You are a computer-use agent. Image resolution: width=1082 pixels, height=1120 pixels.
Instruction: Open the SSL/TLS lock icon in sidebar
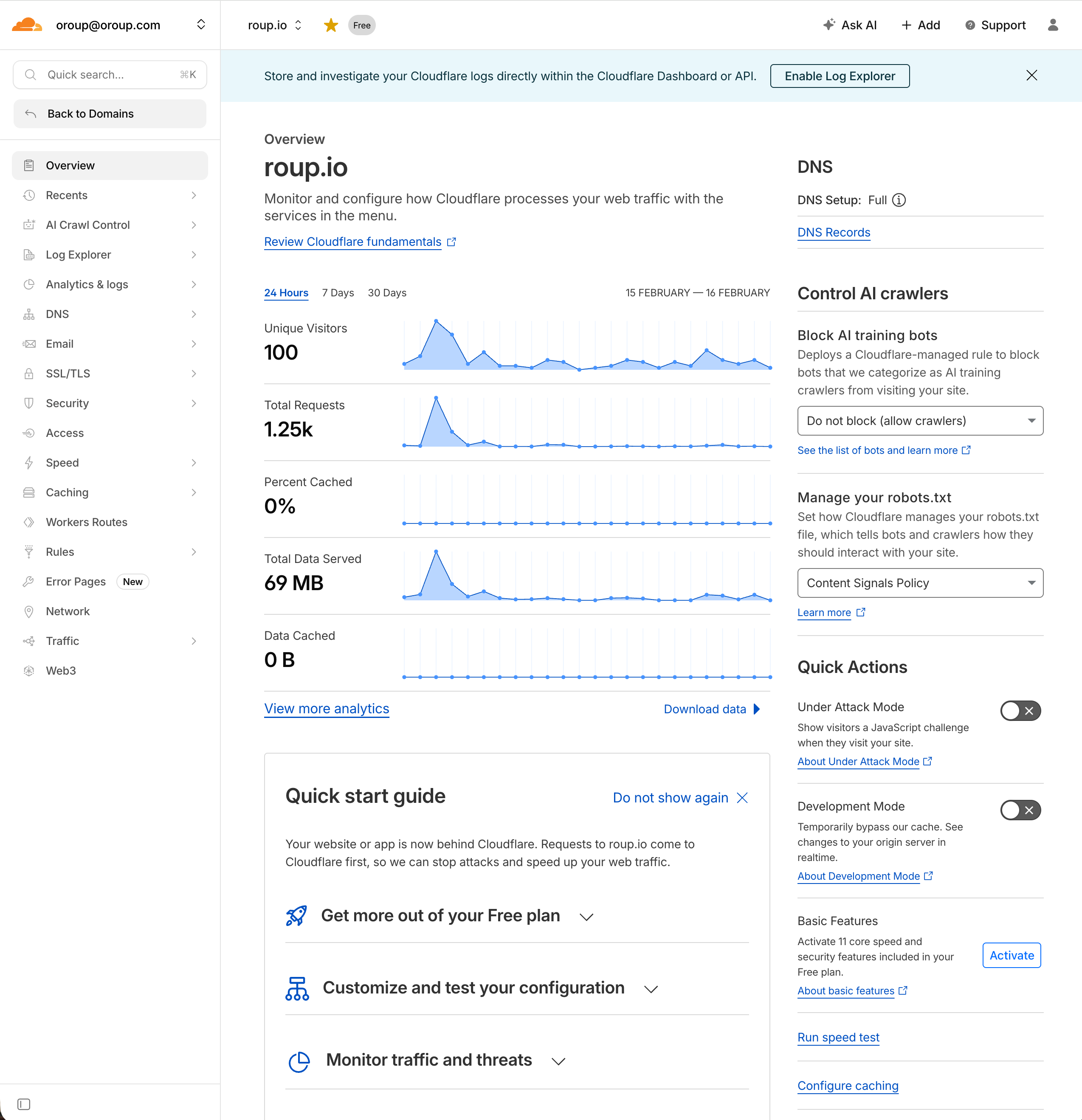click(28, 374)
